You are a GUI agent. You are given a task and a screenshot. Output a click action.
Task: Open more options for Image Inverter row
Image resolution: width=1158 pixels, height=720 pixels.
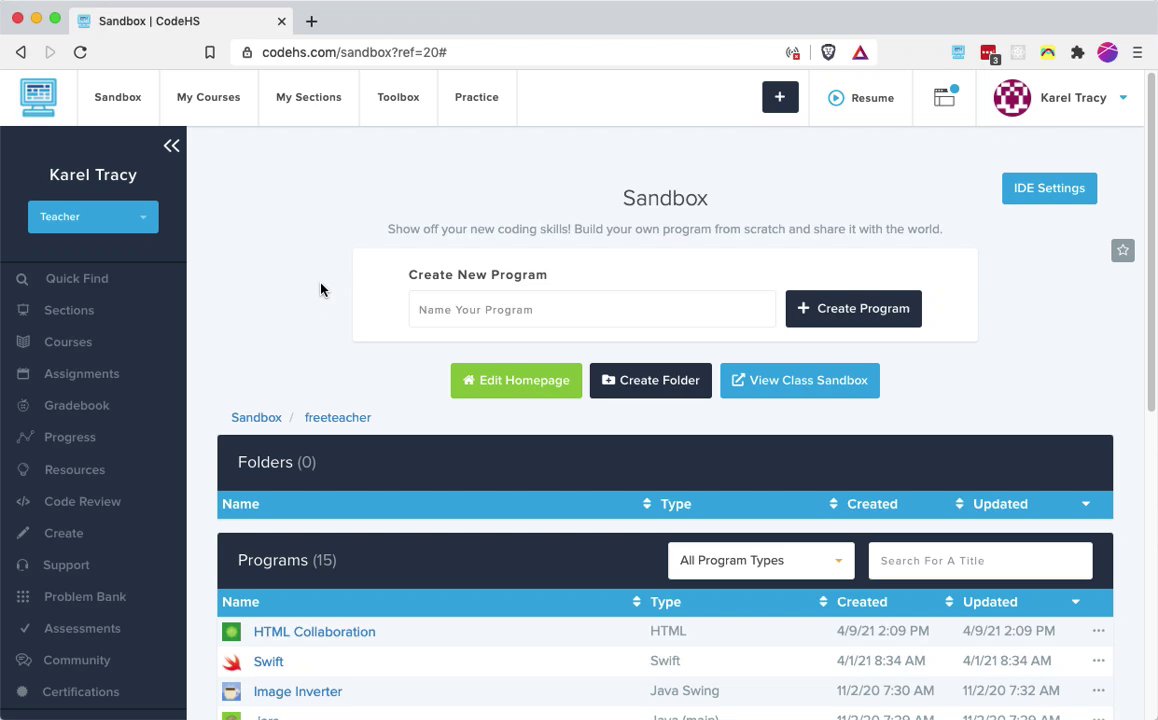[x=1098, y=690]
